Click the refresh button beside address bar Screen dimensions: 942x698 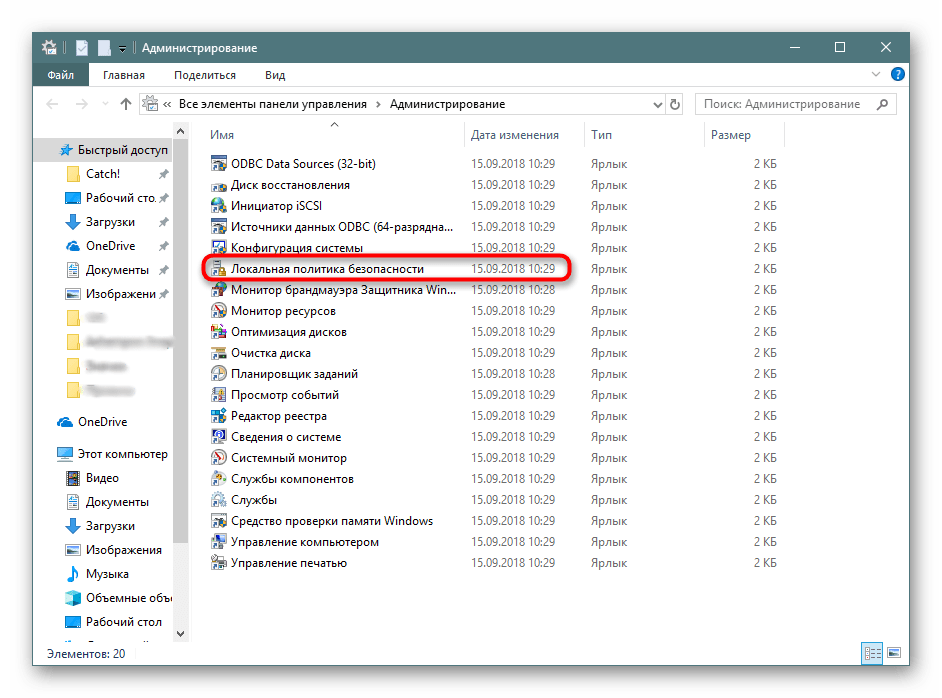click(675, 104)
